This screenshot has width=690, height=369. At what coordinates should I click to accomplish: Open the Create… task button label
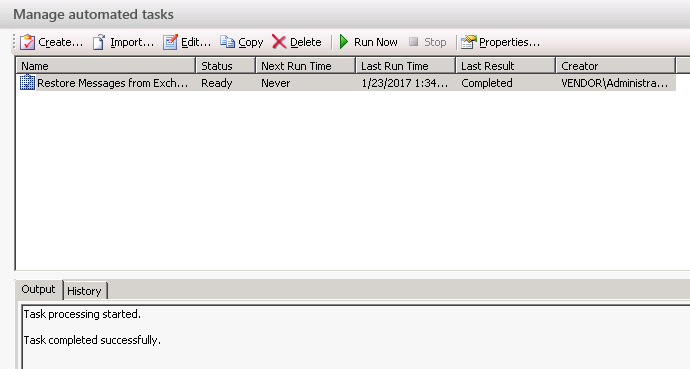tap(61, 42)
